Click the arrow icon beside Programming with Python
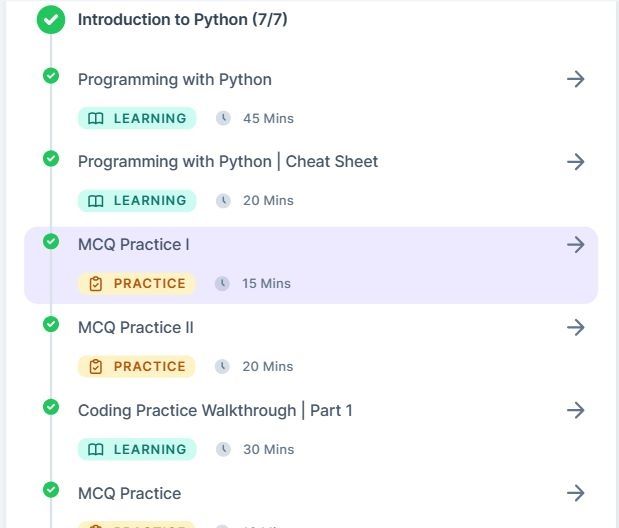Viewport: 619px width, 528px height. 576,79
